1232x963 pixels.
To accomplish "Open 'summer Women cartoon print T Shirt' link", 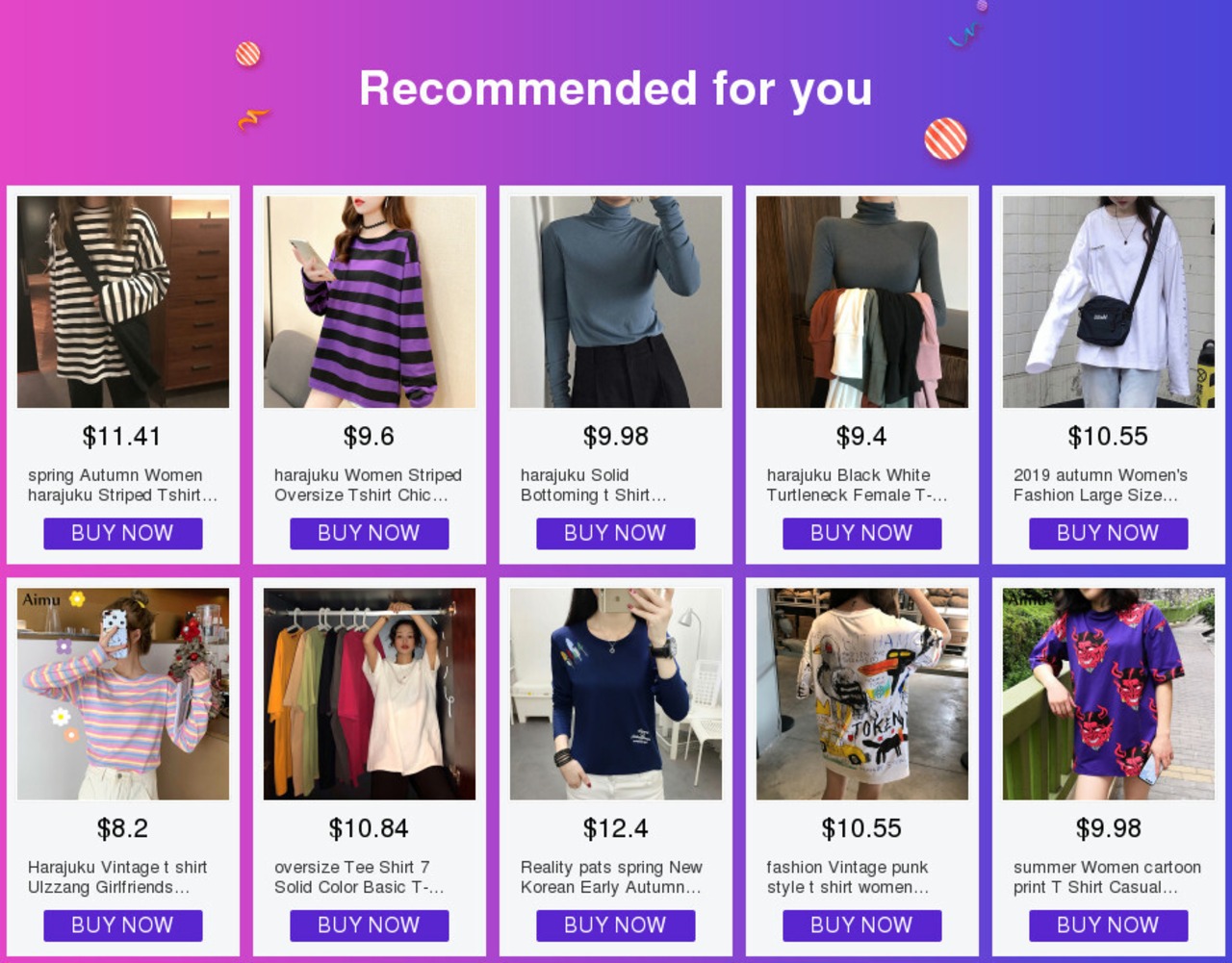I will 1107,877.
